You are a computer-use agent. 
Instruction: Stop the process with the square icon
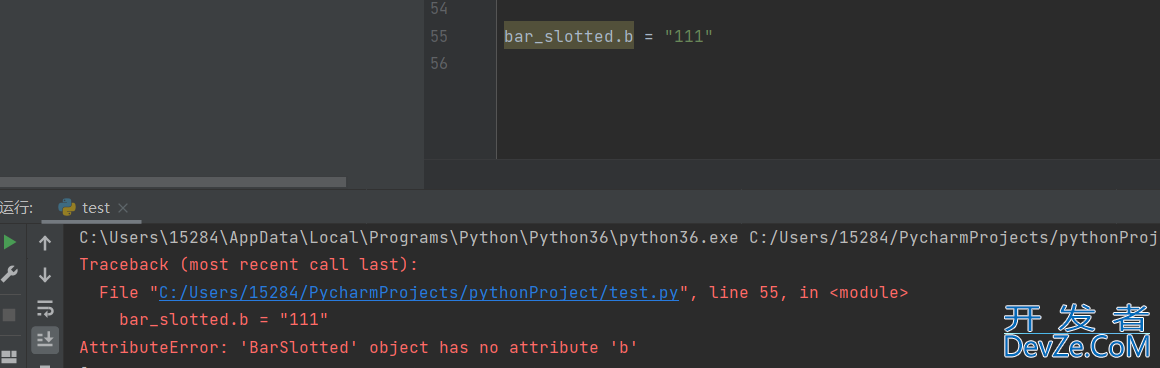coord(9,315)
